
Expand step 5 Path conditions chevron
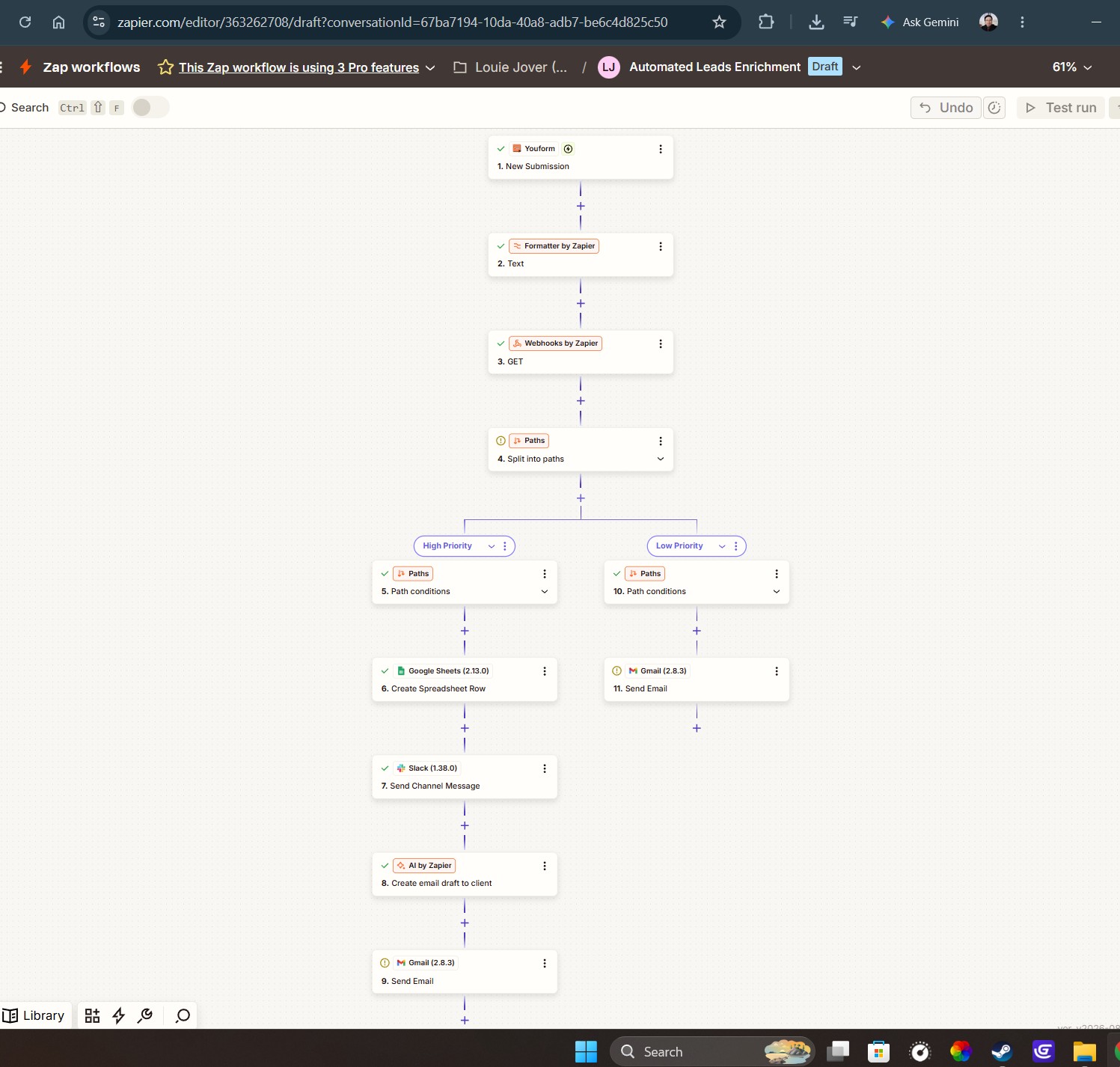[544, 591]
